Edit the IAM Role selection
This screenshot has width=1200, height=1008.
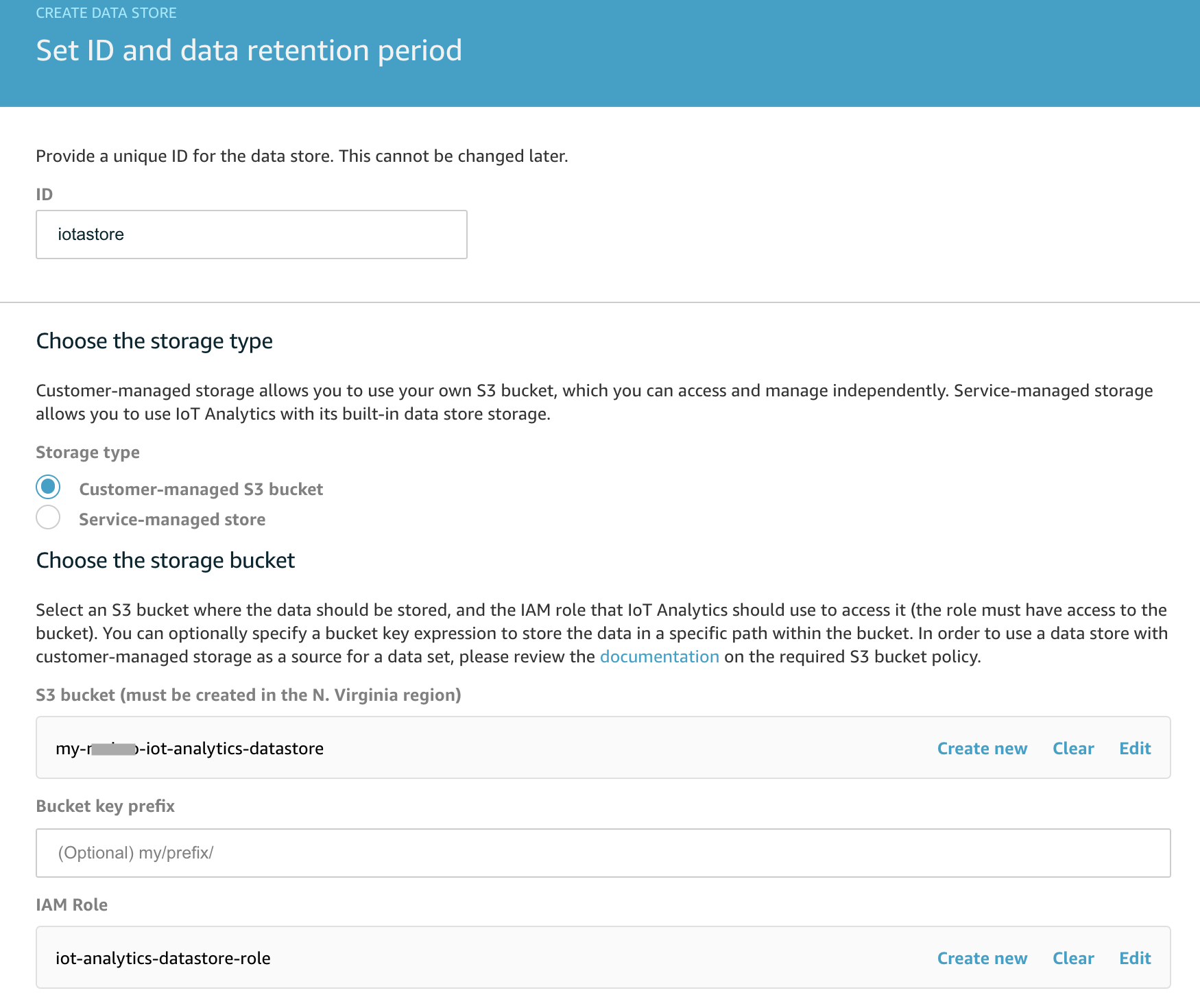coord(1135,958)
